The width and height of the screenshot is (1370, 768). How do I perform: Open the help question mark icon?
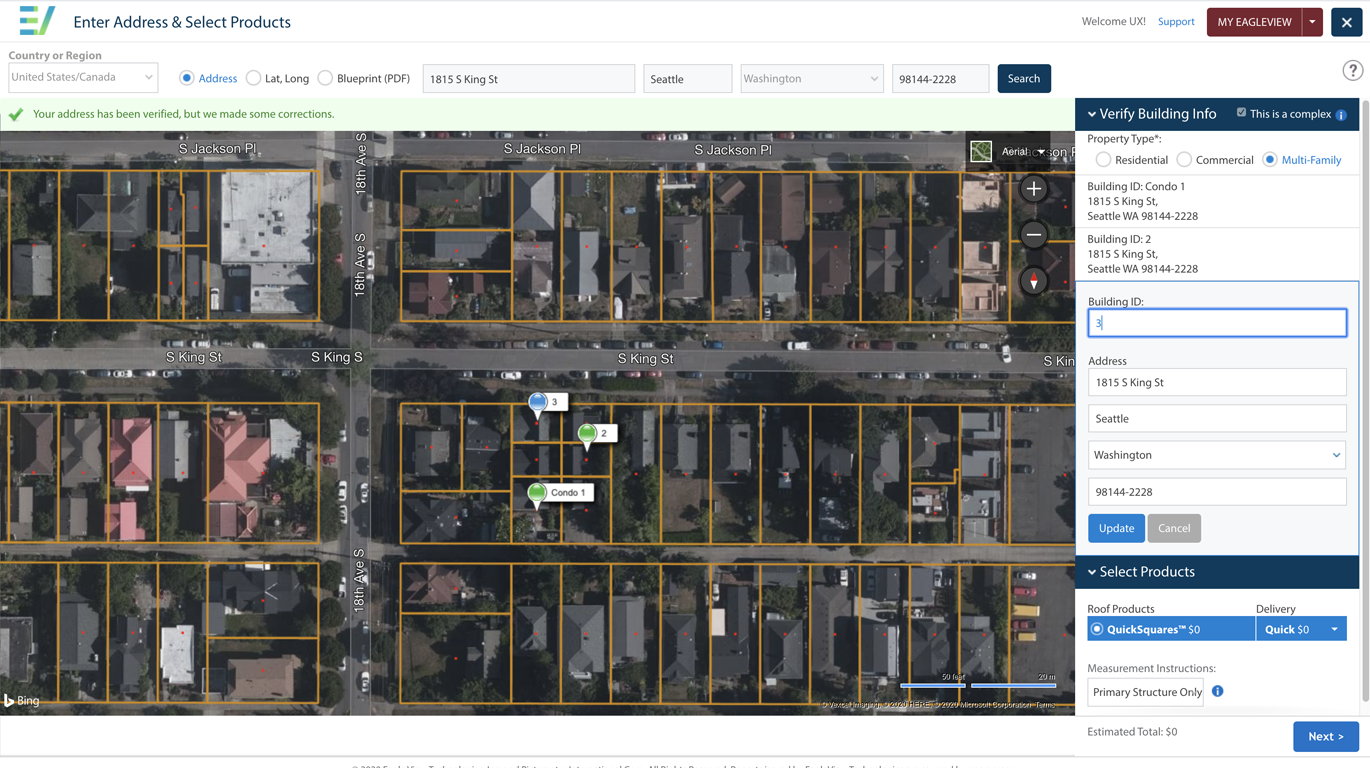[x=1352, y=70]
